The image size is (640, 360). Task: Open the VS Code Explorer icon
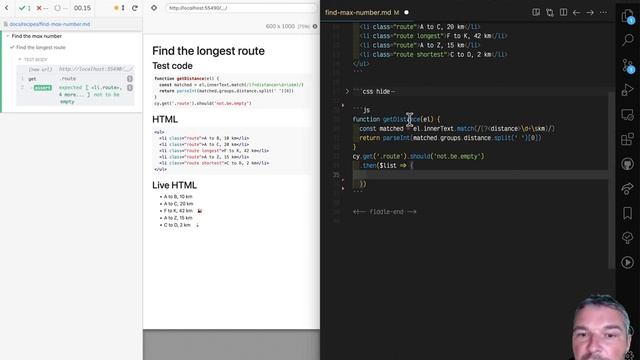point(628,16)
